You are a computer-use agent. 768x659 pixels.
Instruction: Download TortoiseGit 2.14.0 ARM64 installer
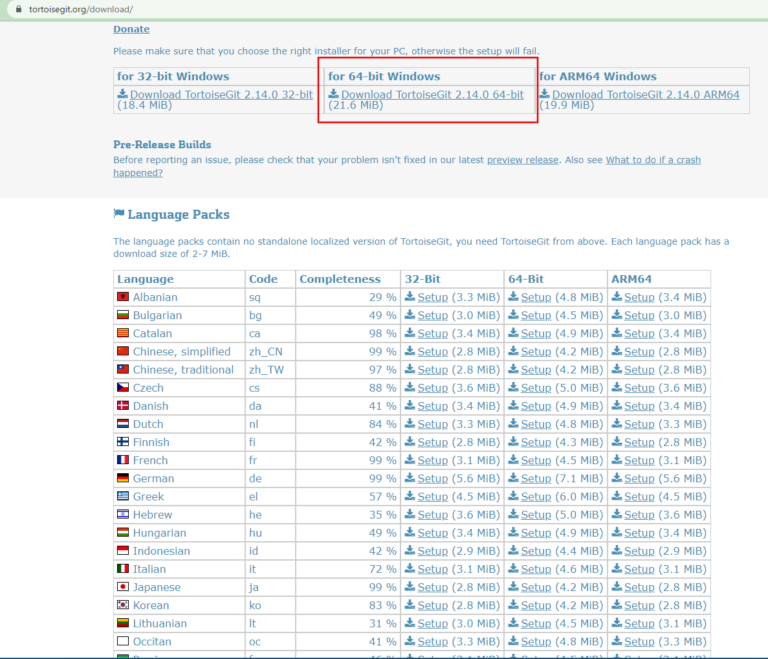pos(645,95)
